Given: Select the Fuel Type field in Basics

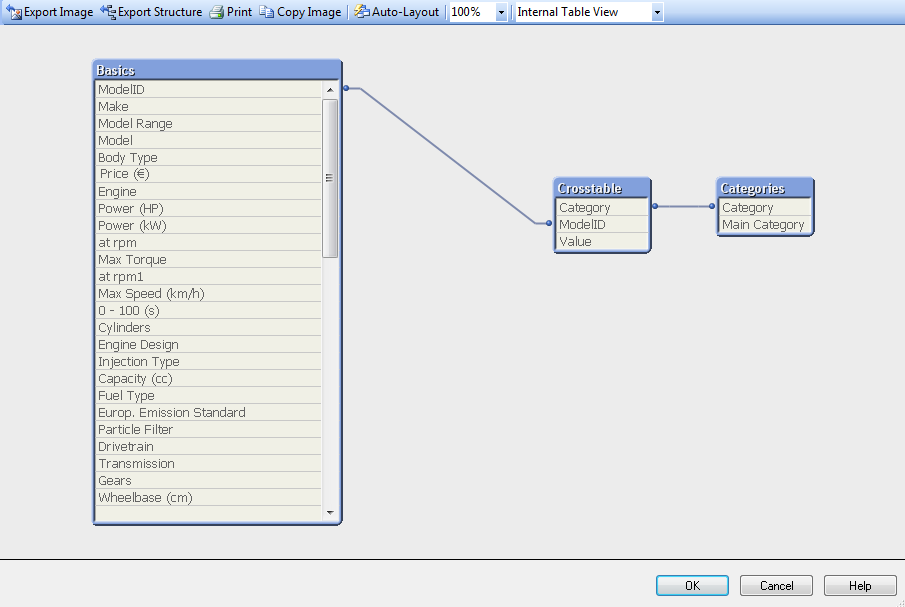Looking at the screenshot, I should 150,395.
